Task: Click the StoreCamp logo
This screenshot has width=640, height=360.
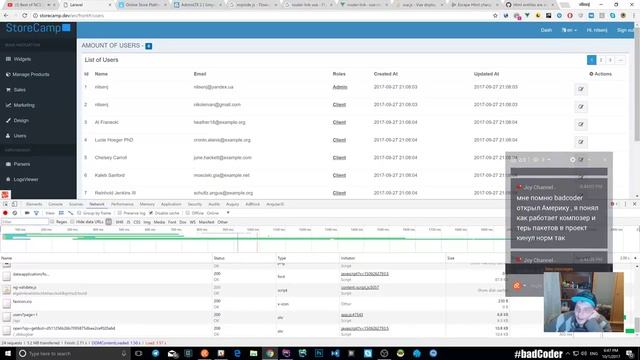Action: 38,28
